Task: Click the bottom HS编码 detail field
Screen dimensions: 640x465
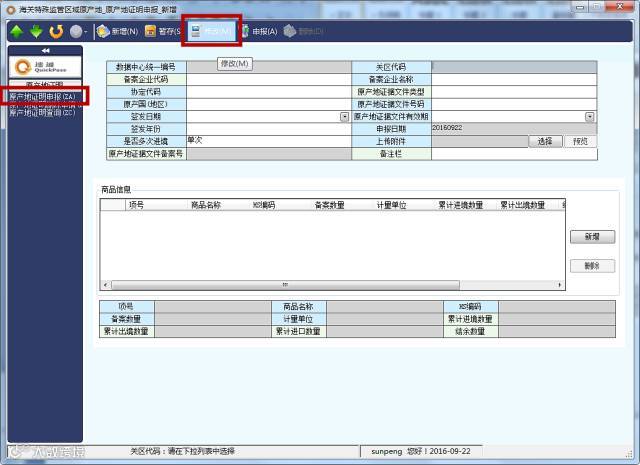Action: 557,307
